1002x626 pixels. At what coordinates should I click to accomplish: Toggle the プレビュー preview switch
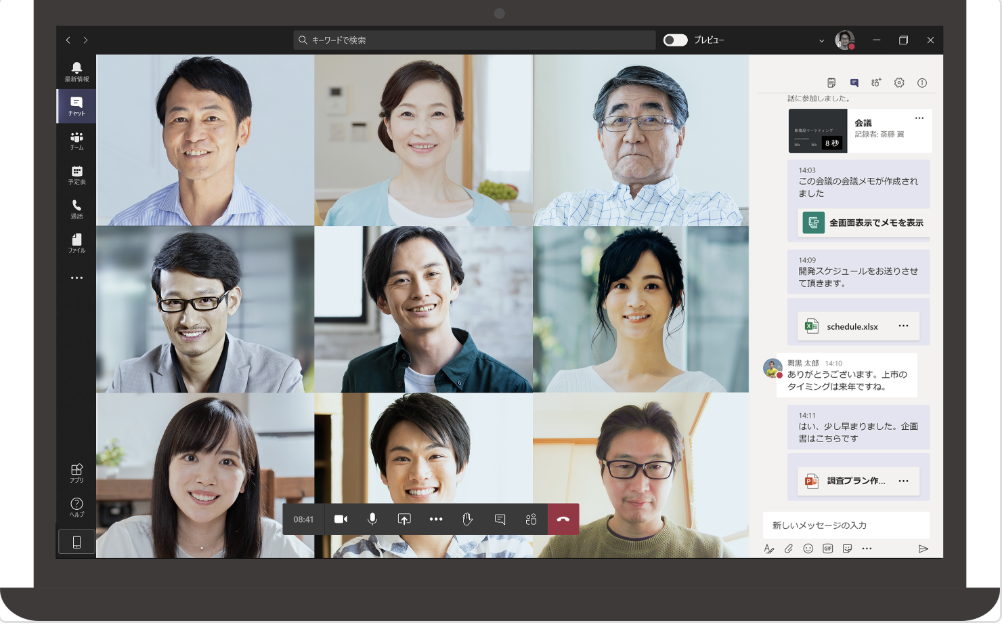click(676, 40)
